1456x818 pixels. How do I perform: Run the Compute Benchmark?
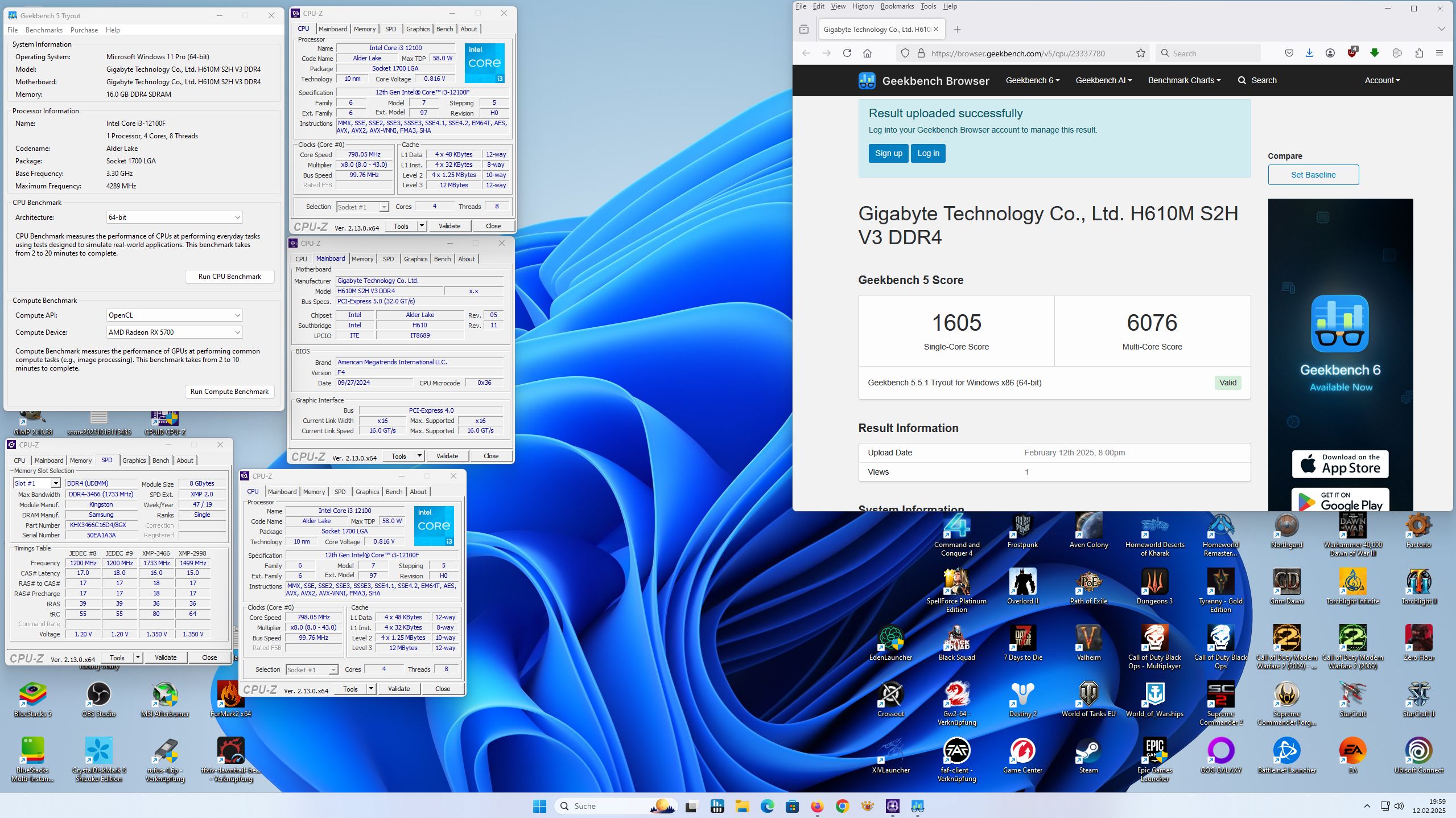(x=230, y=391)
